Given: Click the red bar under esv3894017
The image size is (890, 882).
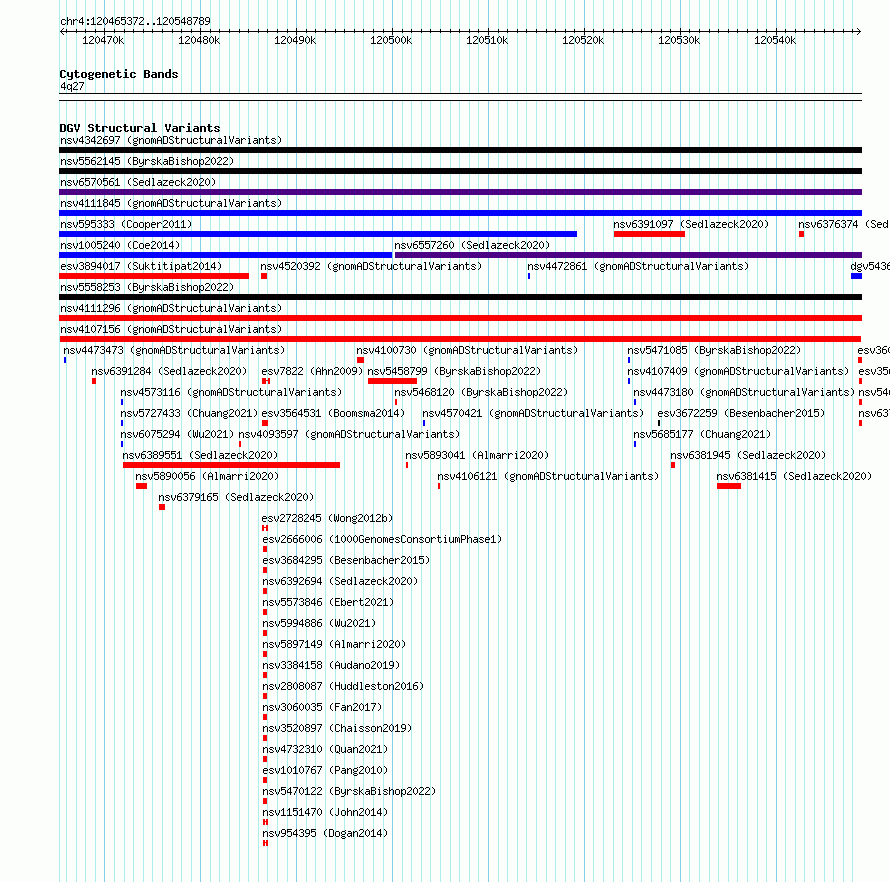Looking at the screenshot, I should click(x=154, y=276).
